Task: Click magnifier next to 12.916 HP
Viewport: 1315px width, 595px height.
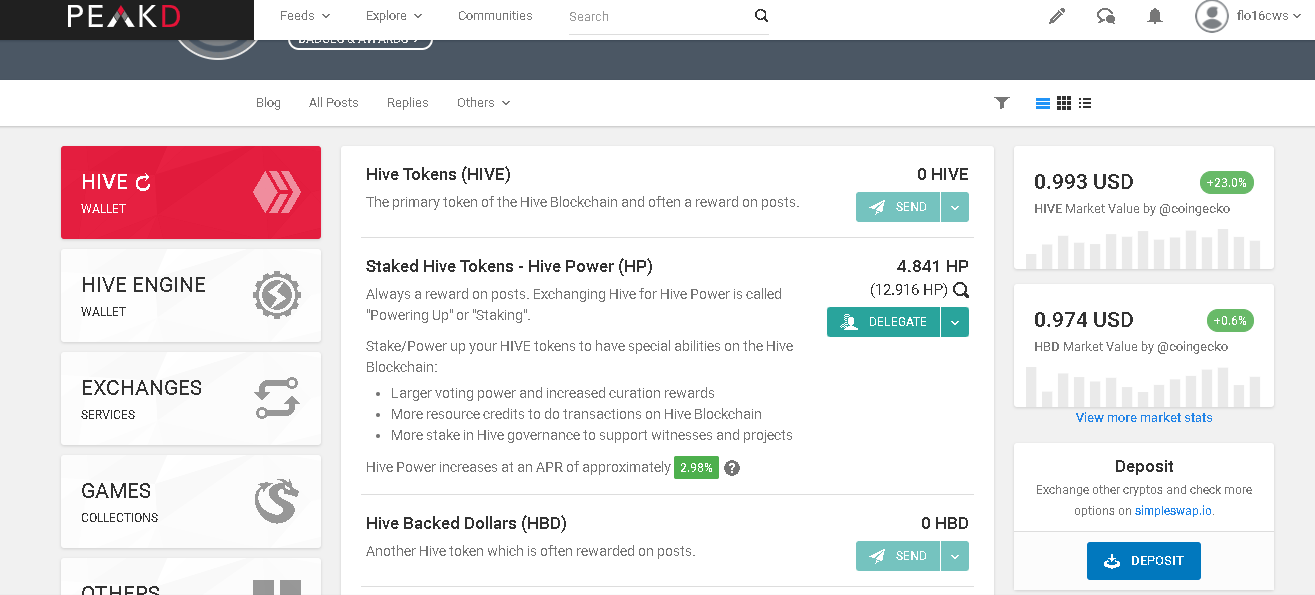Action: 961,291
